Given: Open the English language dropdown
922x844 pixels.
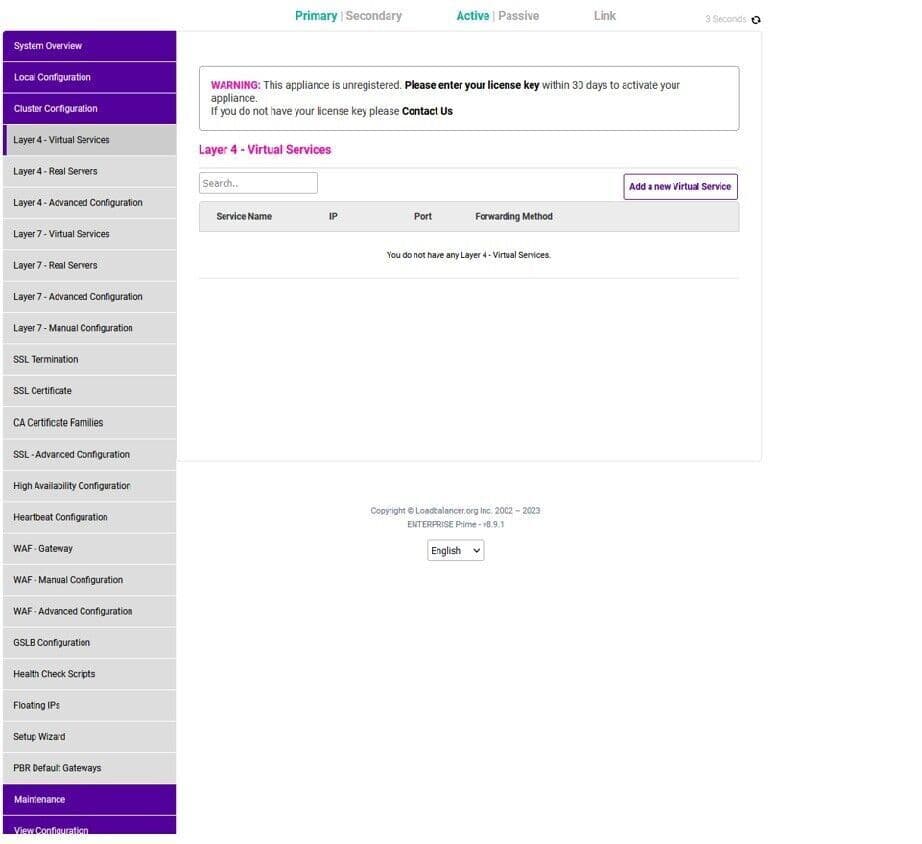Looking at the screenshot, I should click(455, 550).
